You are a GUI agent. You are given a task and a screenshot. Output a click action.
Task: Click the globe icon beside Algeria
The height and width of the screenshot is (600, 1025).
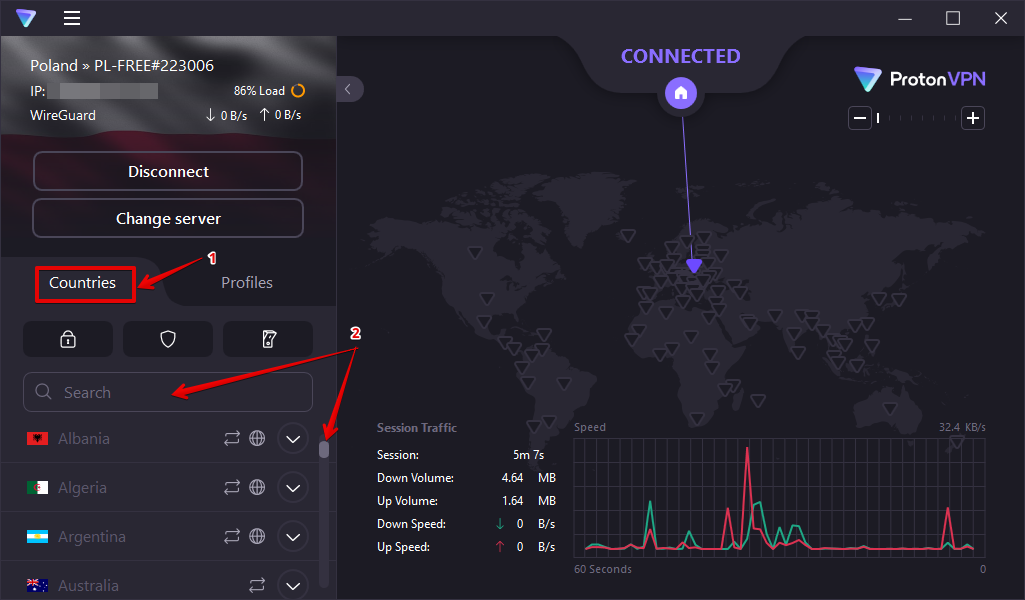point(256,487)
